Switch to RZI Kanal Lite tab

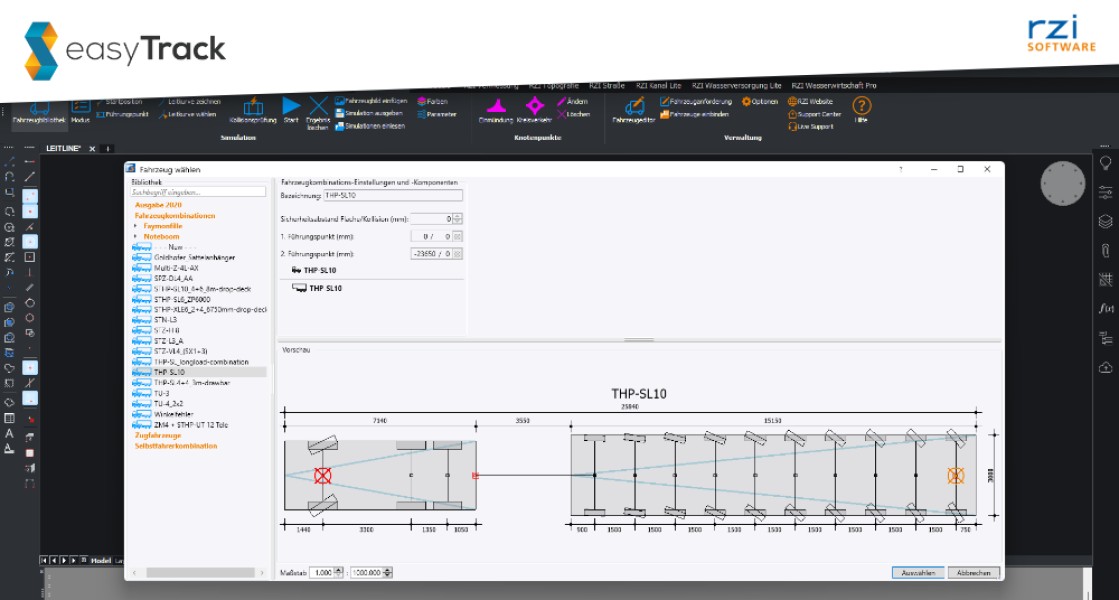(659, 86)
